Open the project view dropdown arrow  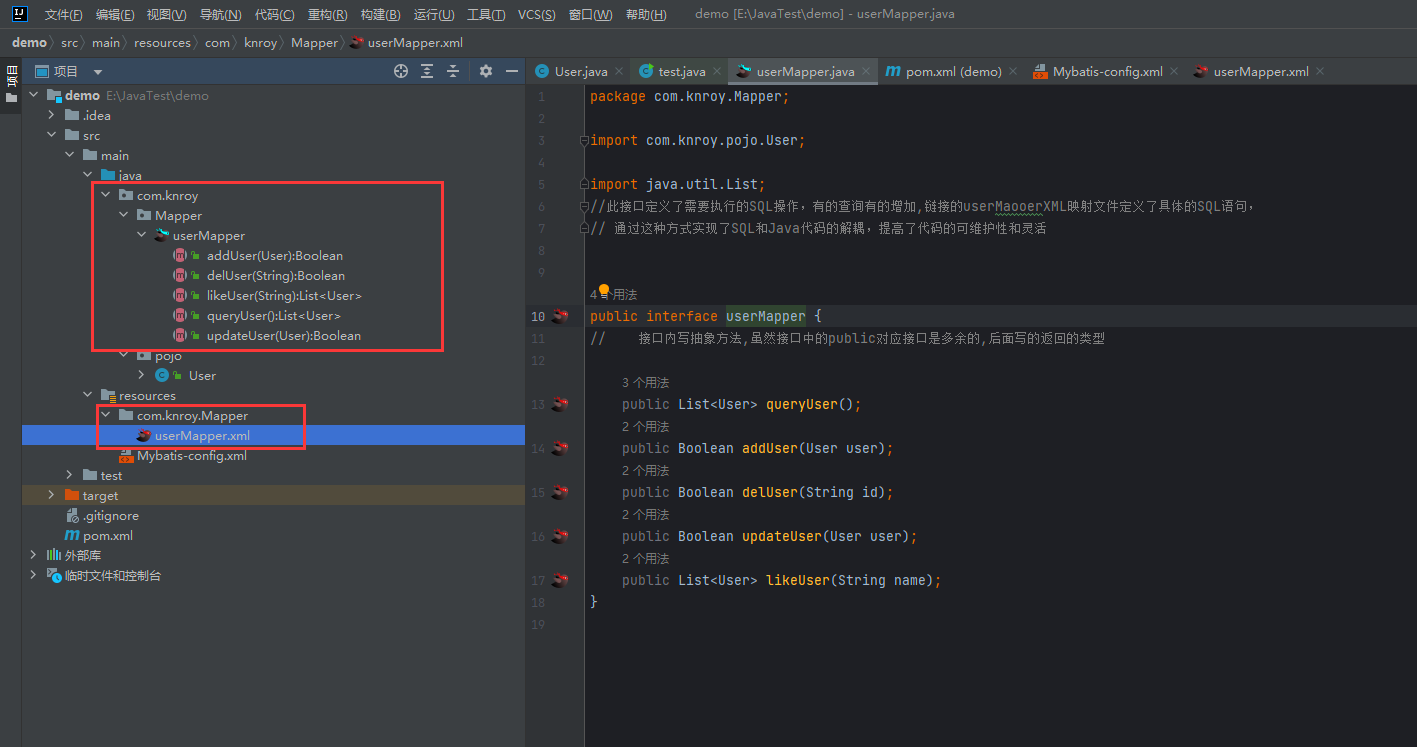pos(98,72)
